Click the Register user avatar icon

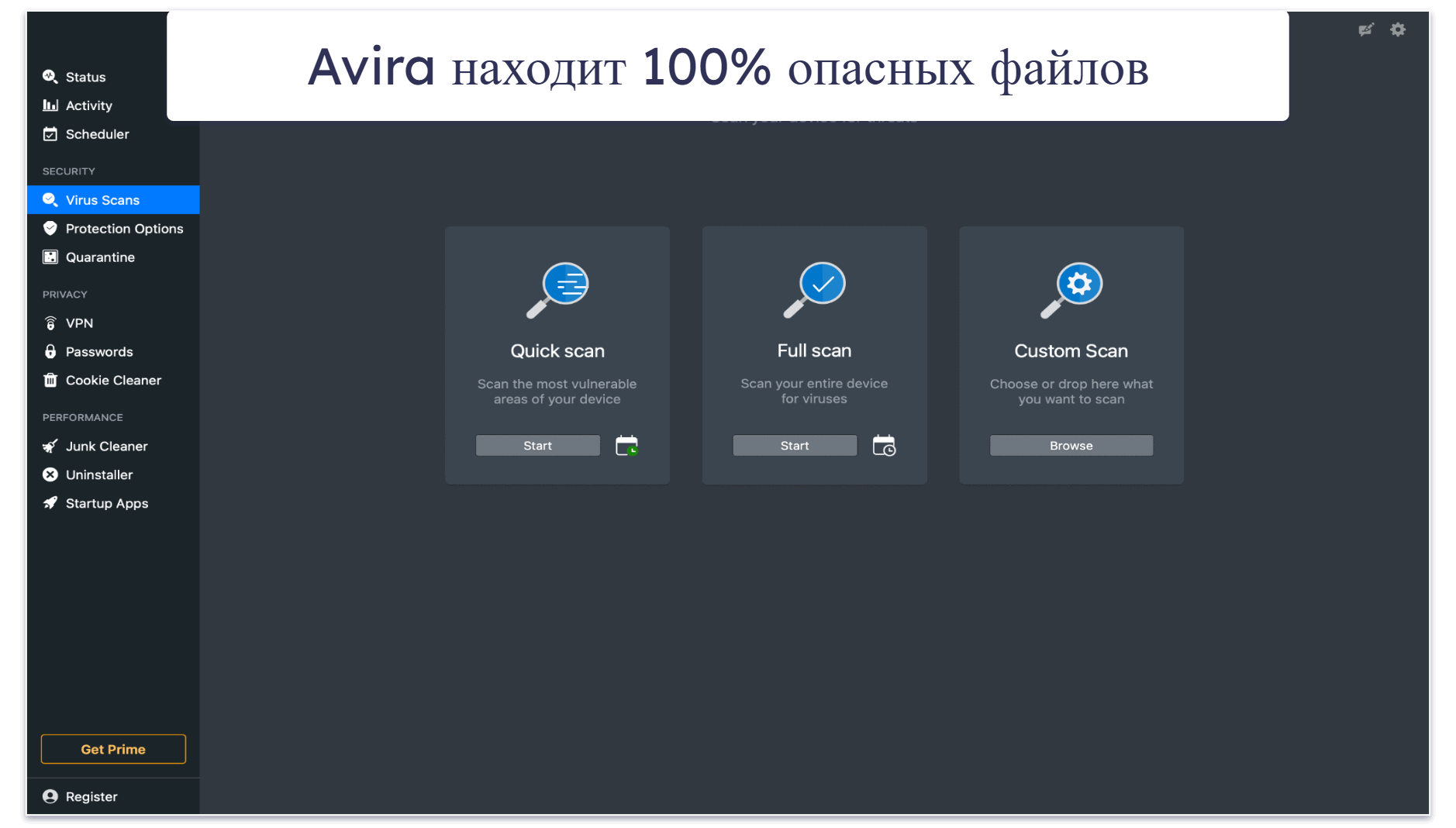(50, 797)
